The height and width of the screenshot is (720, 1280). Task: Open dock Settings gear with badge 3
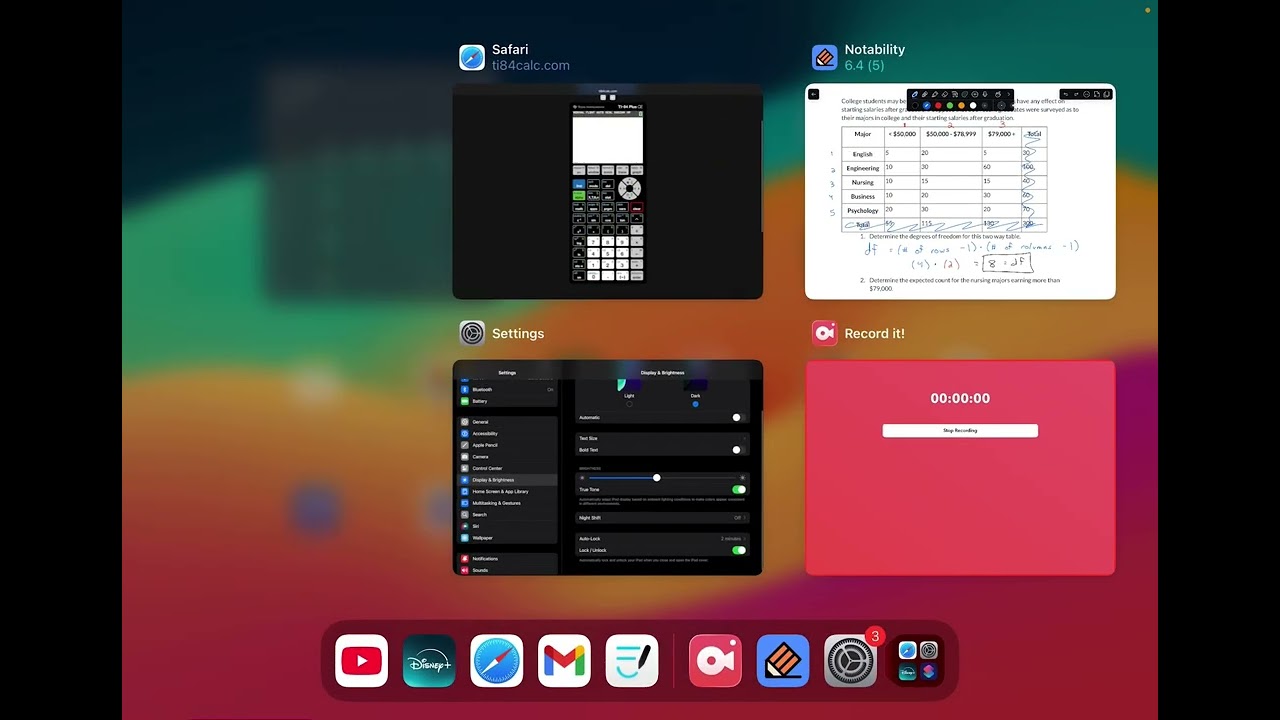point(851,661)
